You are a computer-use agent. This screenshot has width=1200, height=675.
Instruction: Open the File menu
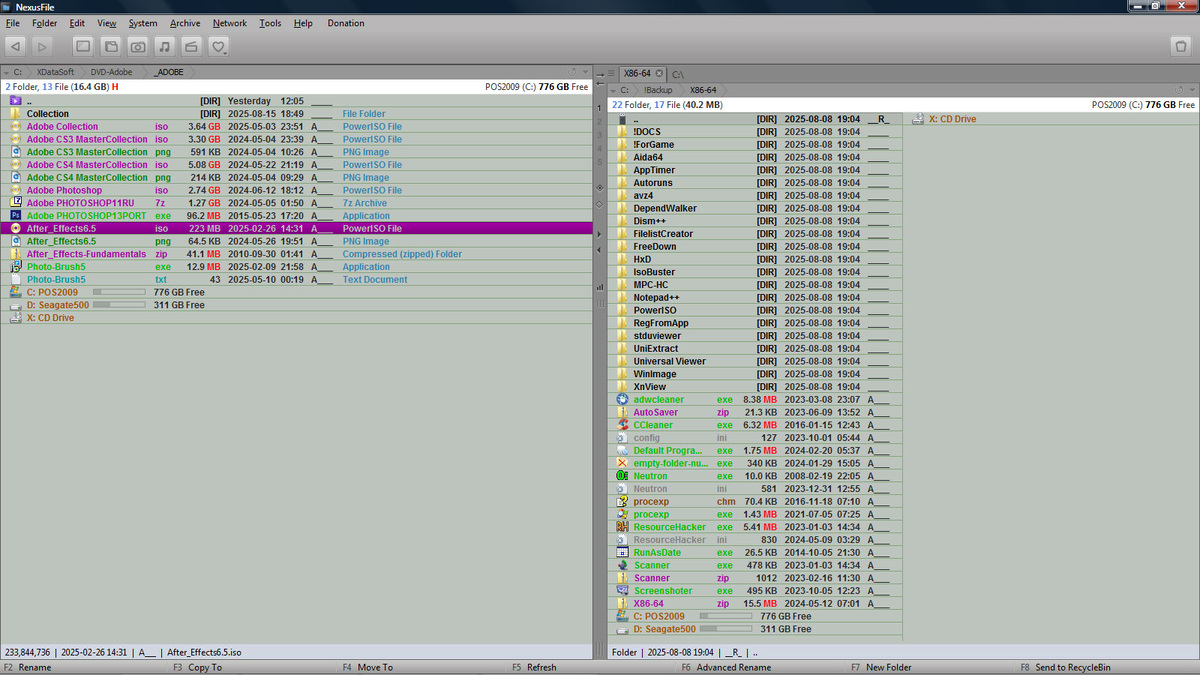[13, 23]
